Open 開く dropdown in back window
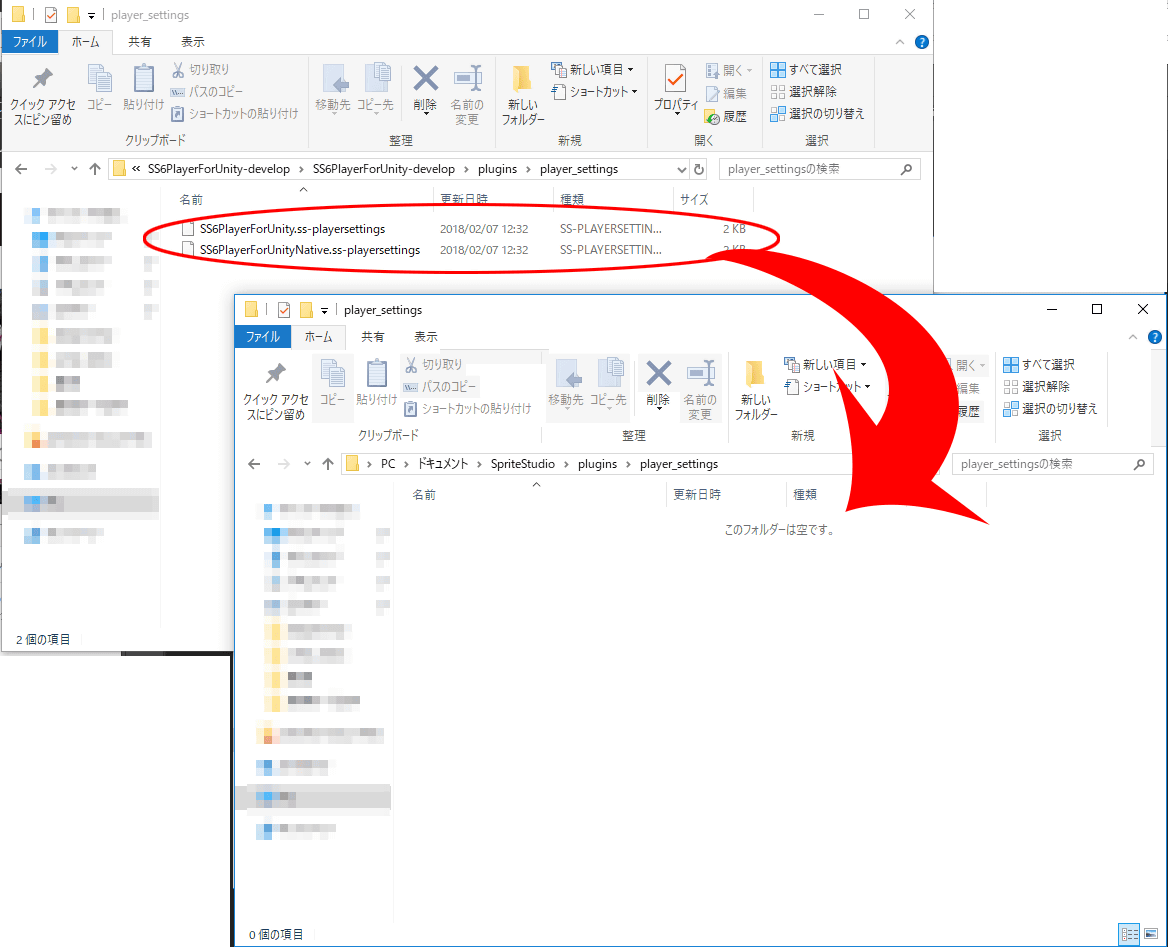The width and height of the screenshot is (1168, 947). click(x=729, y=70)
